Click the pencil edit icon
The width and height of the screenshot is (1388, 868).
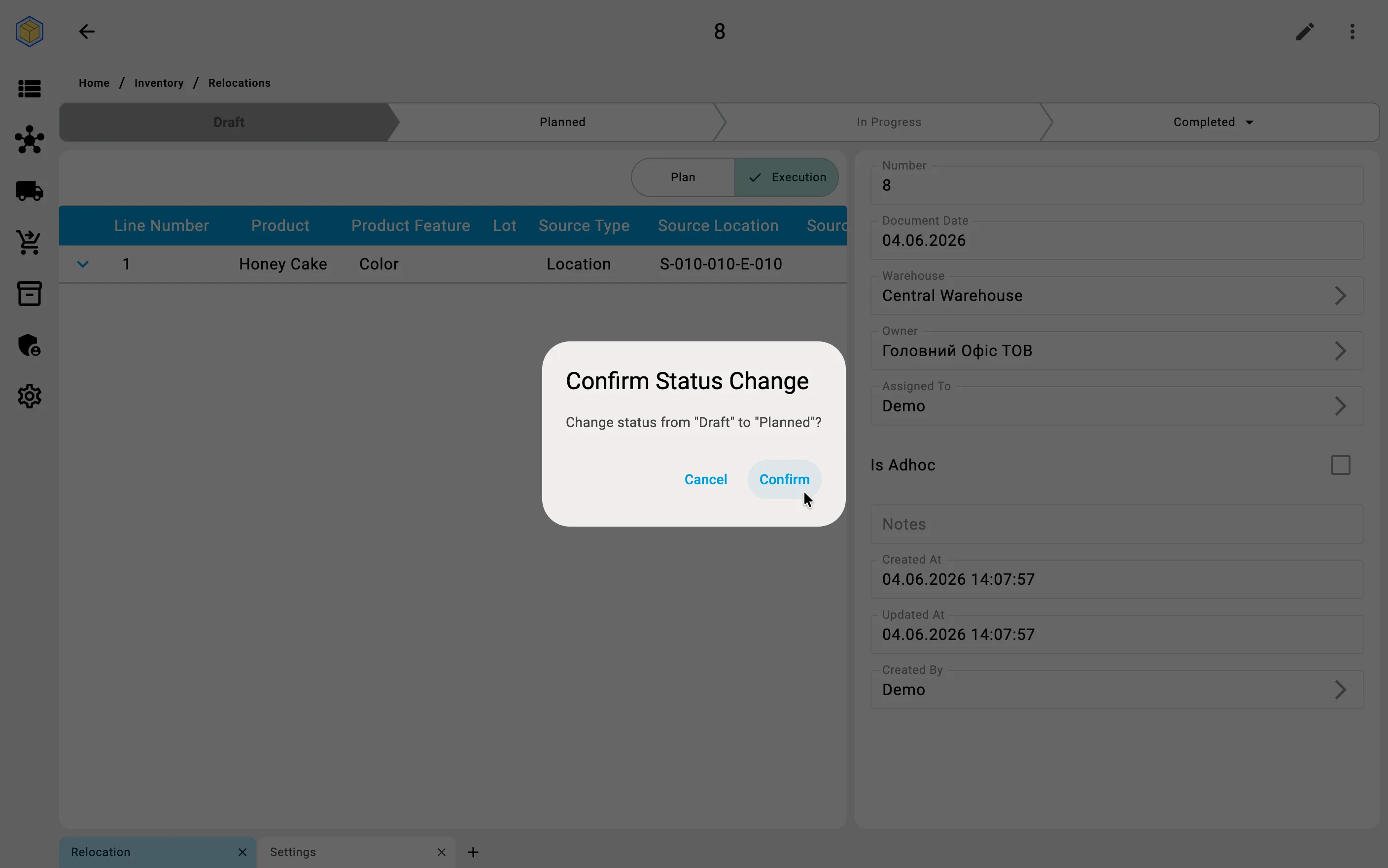pos(1305,32)
